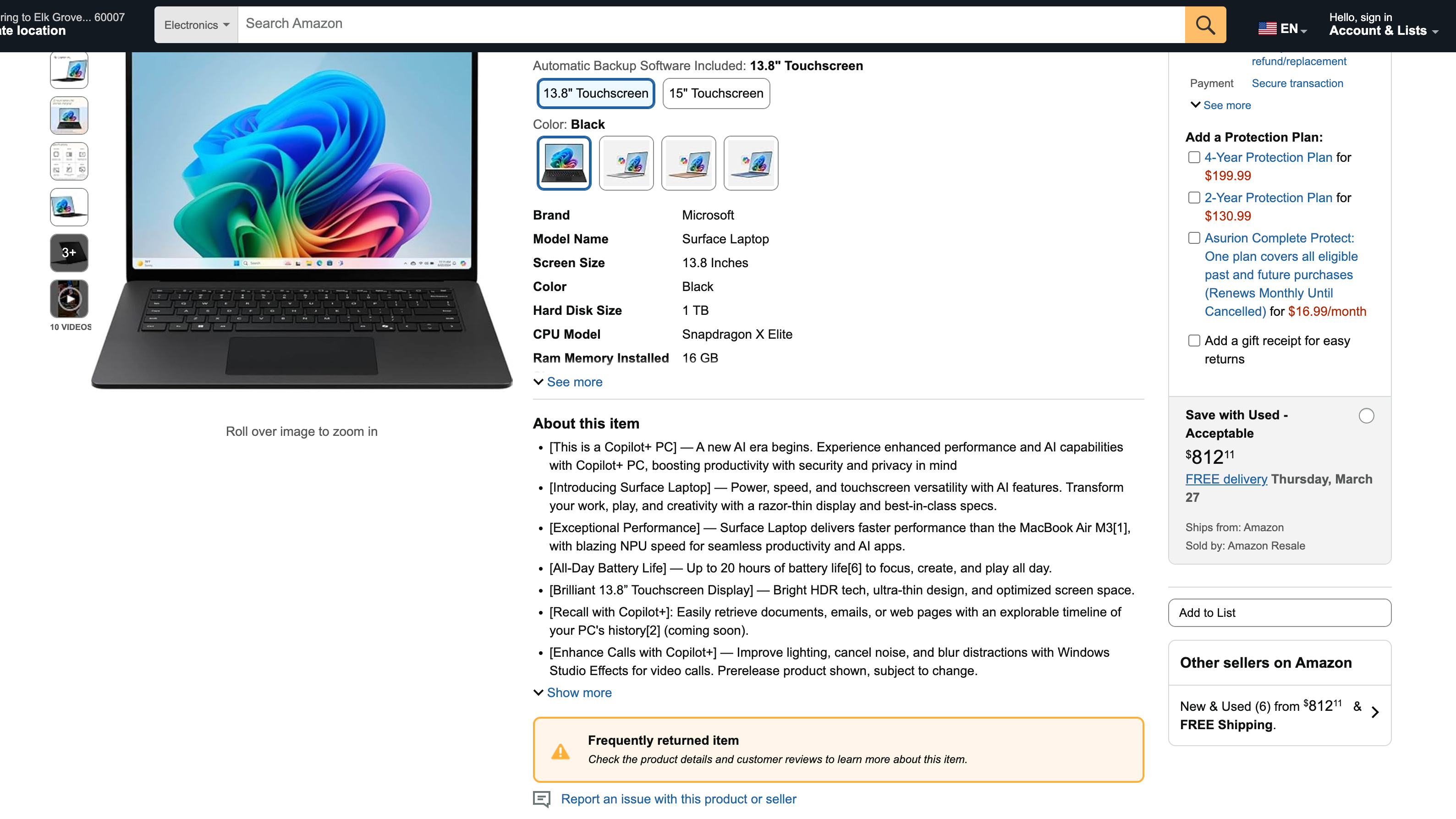Open the Electronics search category dropdown
Image resolution: width=1456 pixels, height=819 pixels.
point(196,24)
